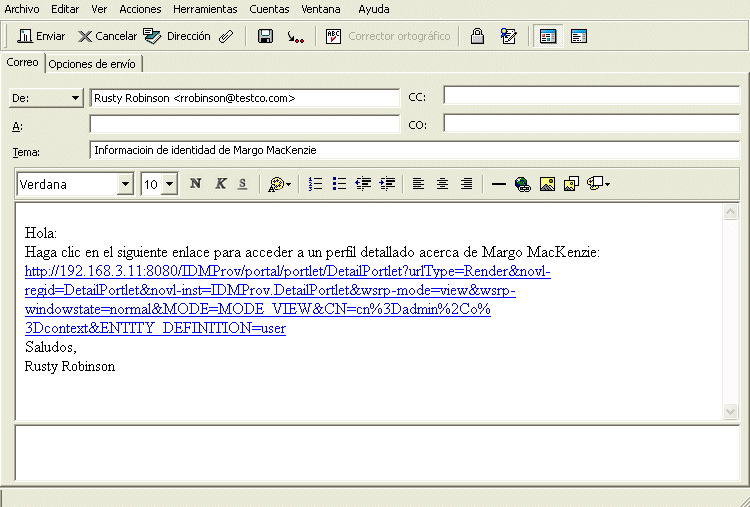Click the A: recipient field

point(244,124)
